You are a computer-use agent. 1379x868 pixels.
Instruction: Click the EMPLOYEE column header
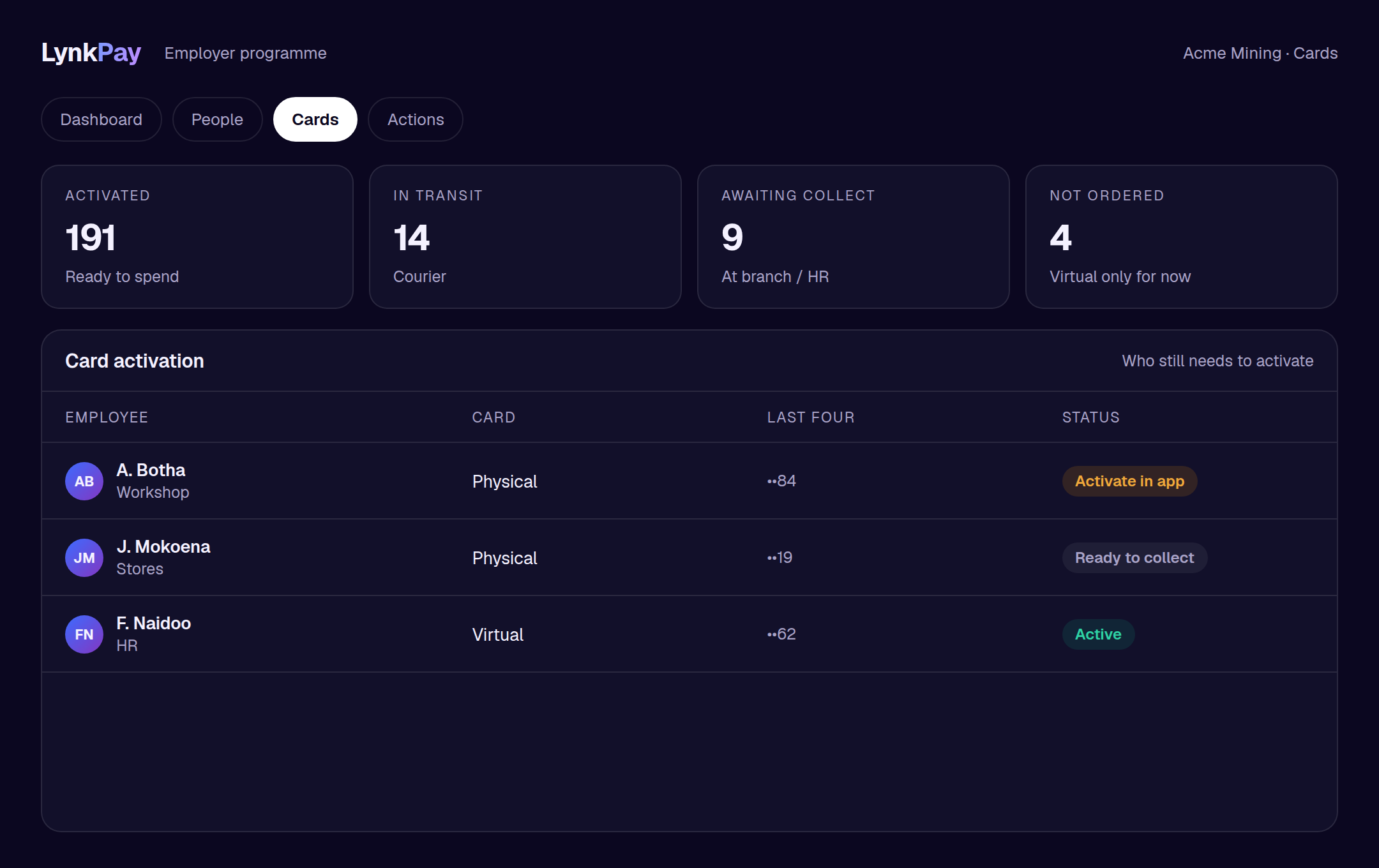[x=107, y=417]
